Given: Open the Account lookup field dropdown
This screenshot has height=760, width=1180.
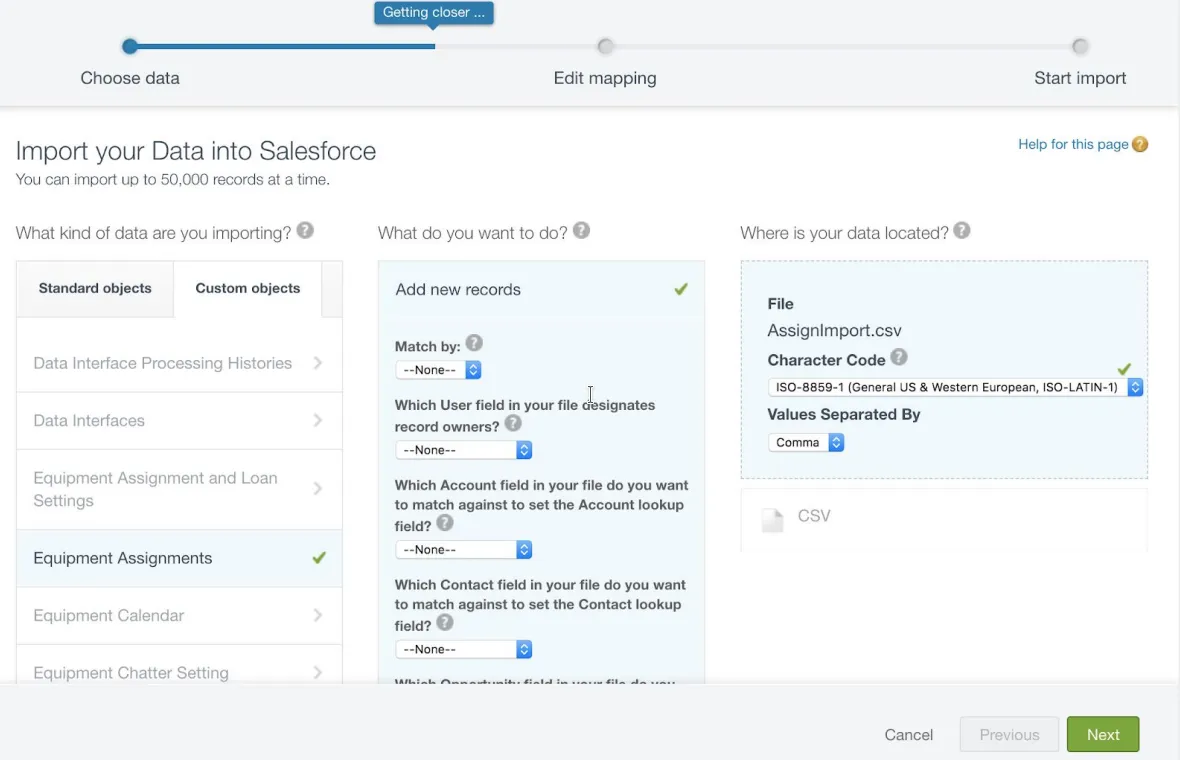Looking at the screenshot, I should [x=464, y=549].
